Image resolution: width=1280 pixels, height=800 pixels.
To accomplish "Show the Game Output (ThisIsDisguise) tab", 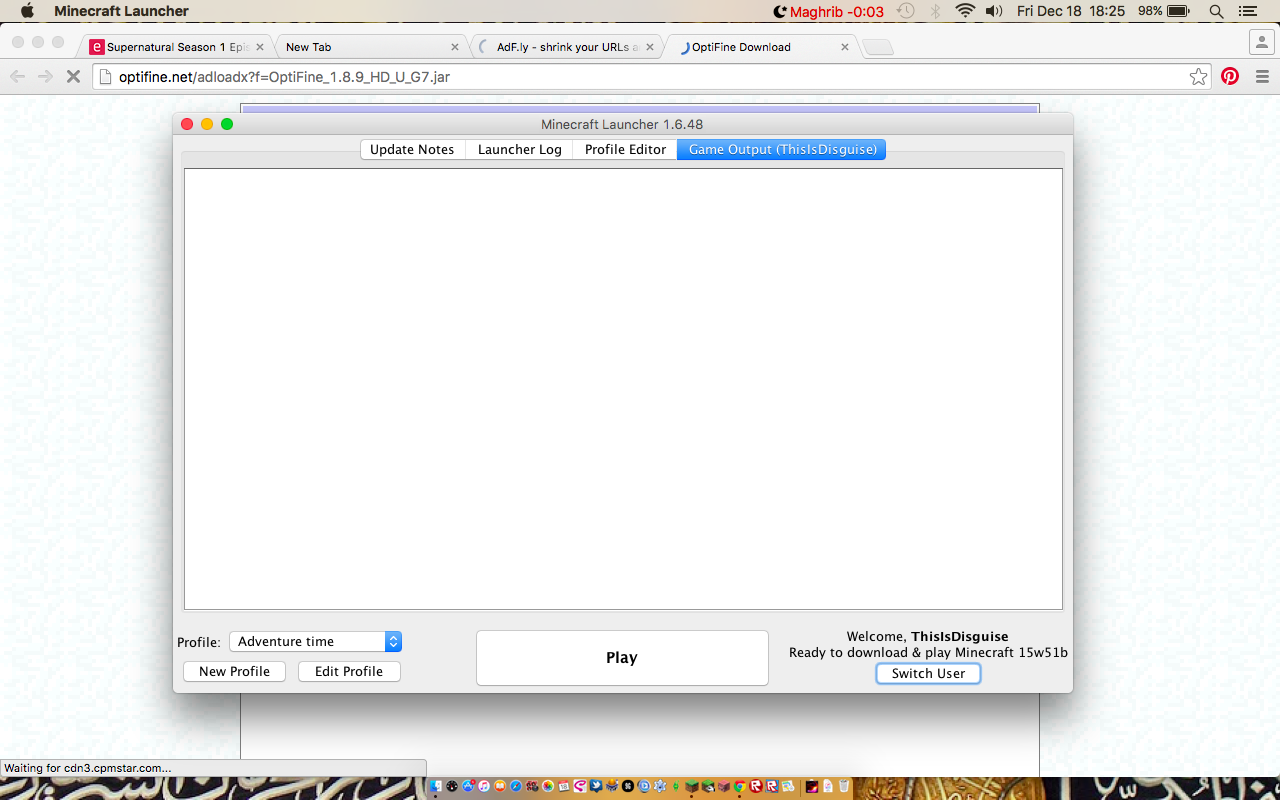I will click(x=782, y=149).
